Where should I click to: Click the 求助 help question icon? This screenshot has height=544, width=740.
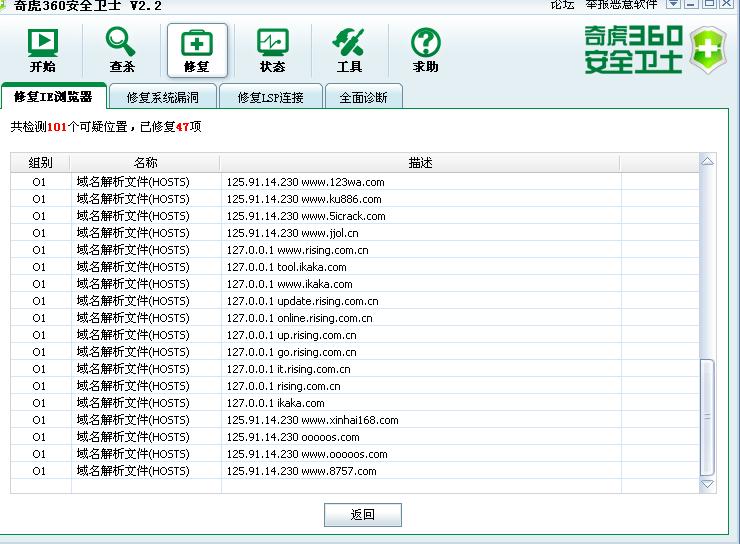[426, 50]
